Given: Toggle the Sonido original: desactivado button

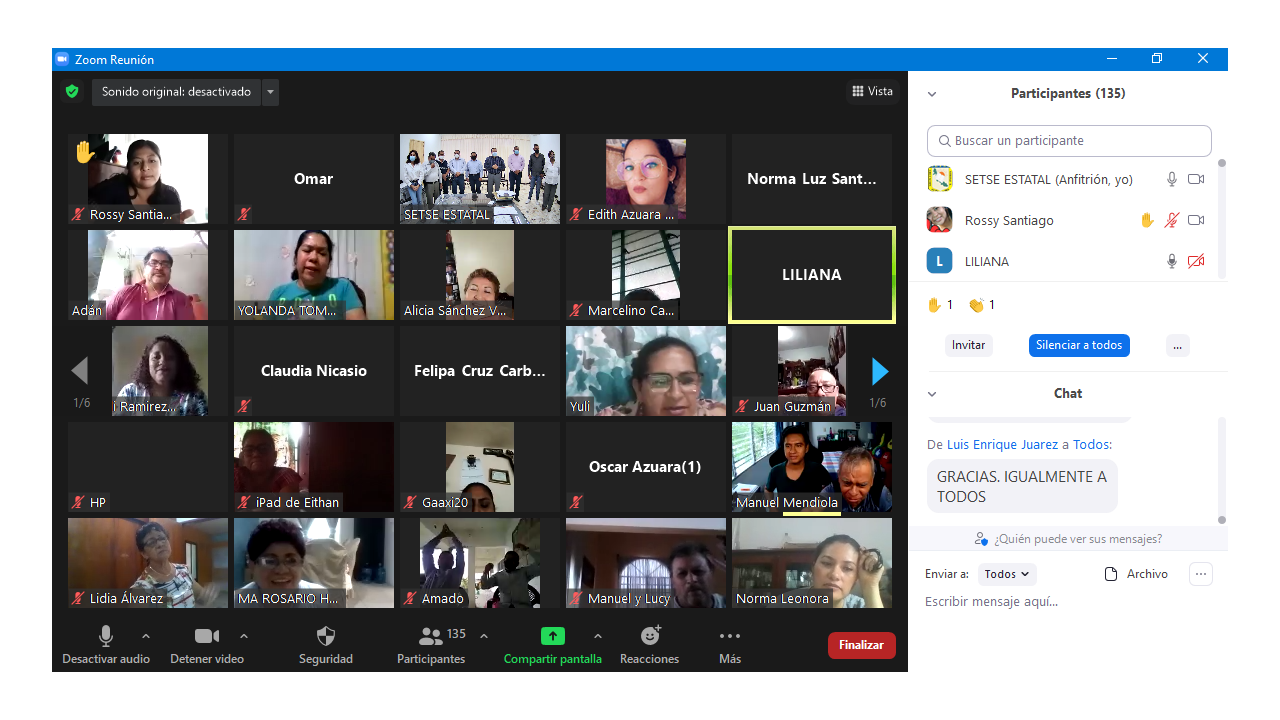Looking at the screenshot, I should click(x=176, y=92).
